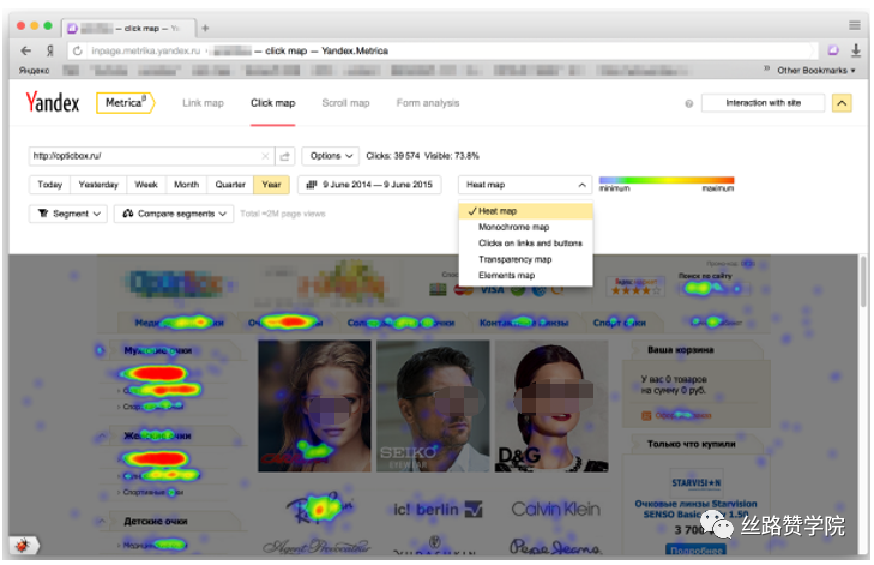The height and width of the screenshot is (565, 874).
Task: Open the Yandex Я home icon
Action: point(50,51)
